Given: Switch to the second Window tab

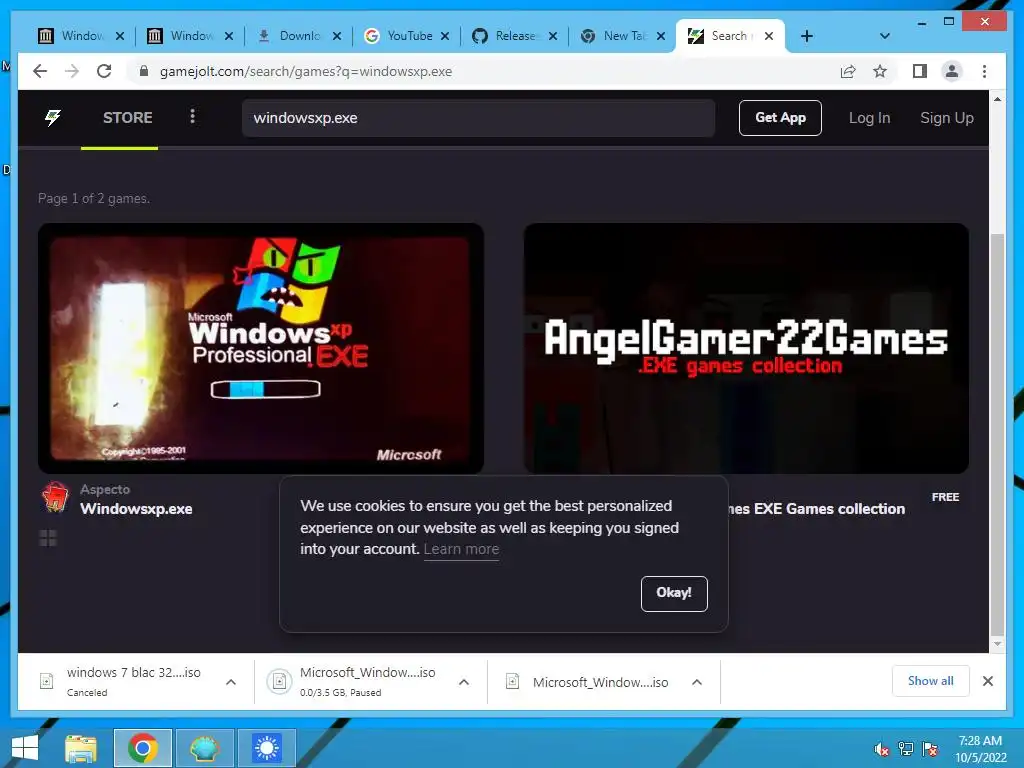Looking at the screenshot, I should (190, 36).
